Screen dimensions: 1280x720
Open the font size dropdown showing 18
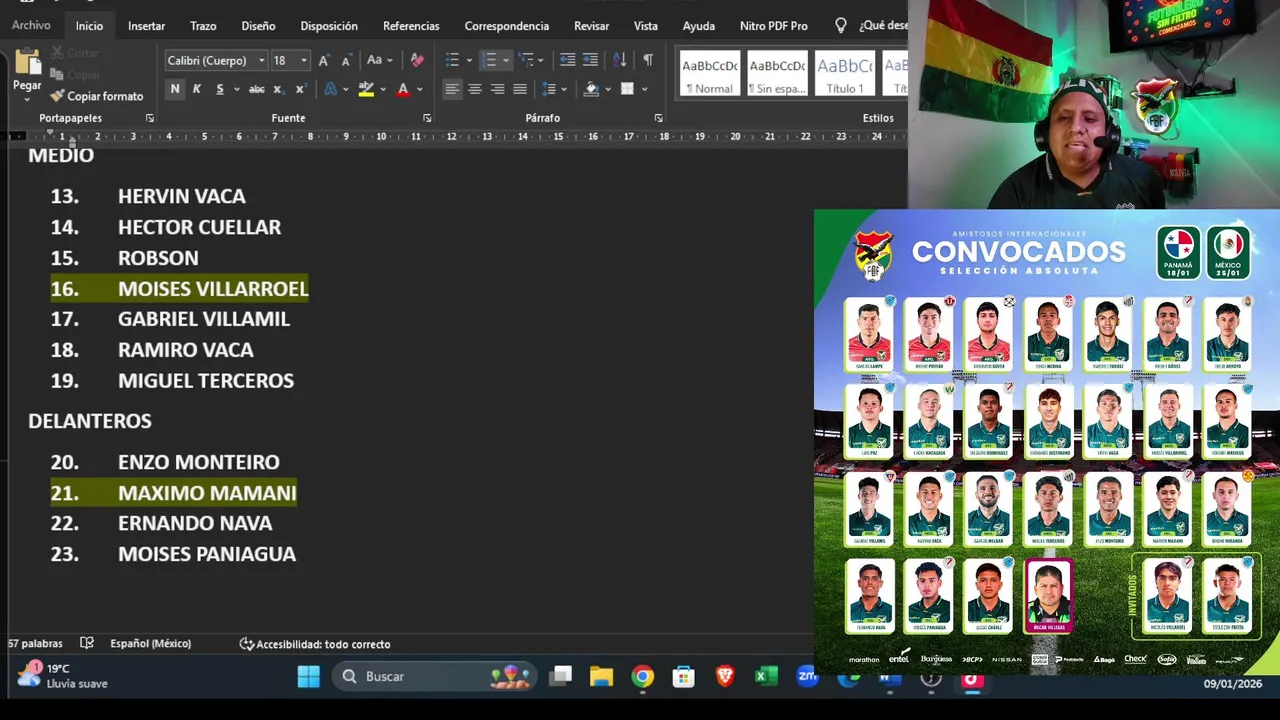point(304,61)
